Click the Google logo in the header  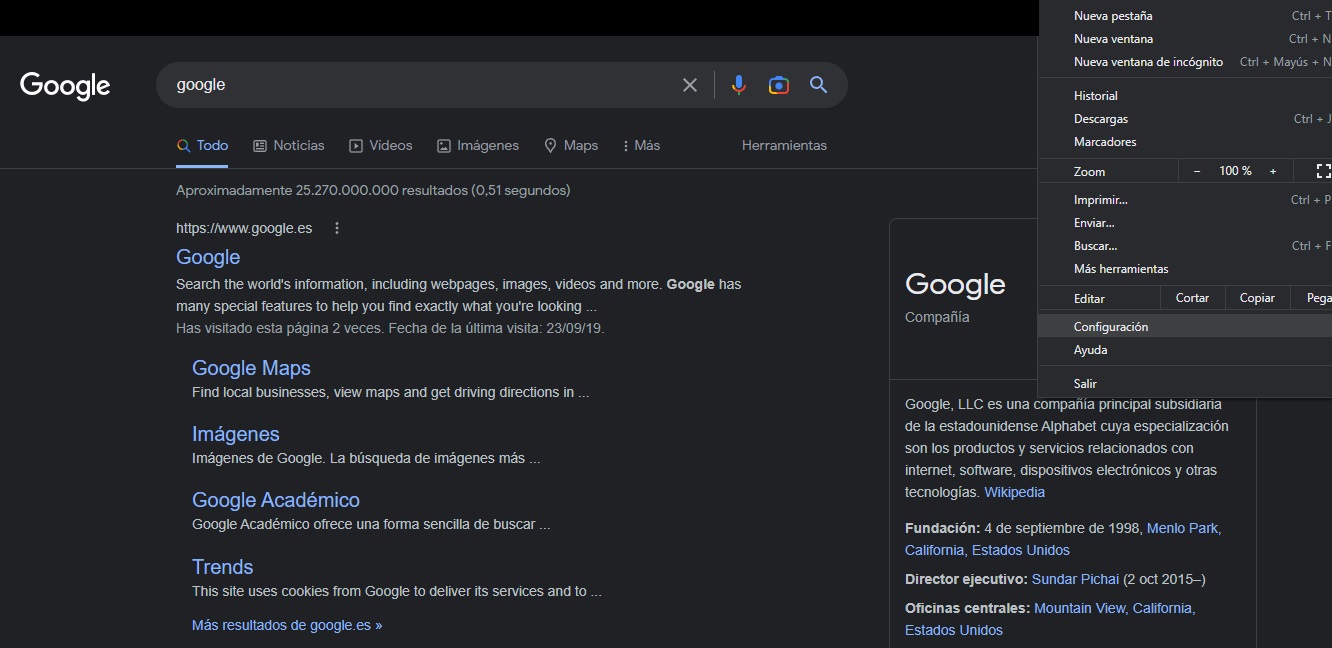65,86
